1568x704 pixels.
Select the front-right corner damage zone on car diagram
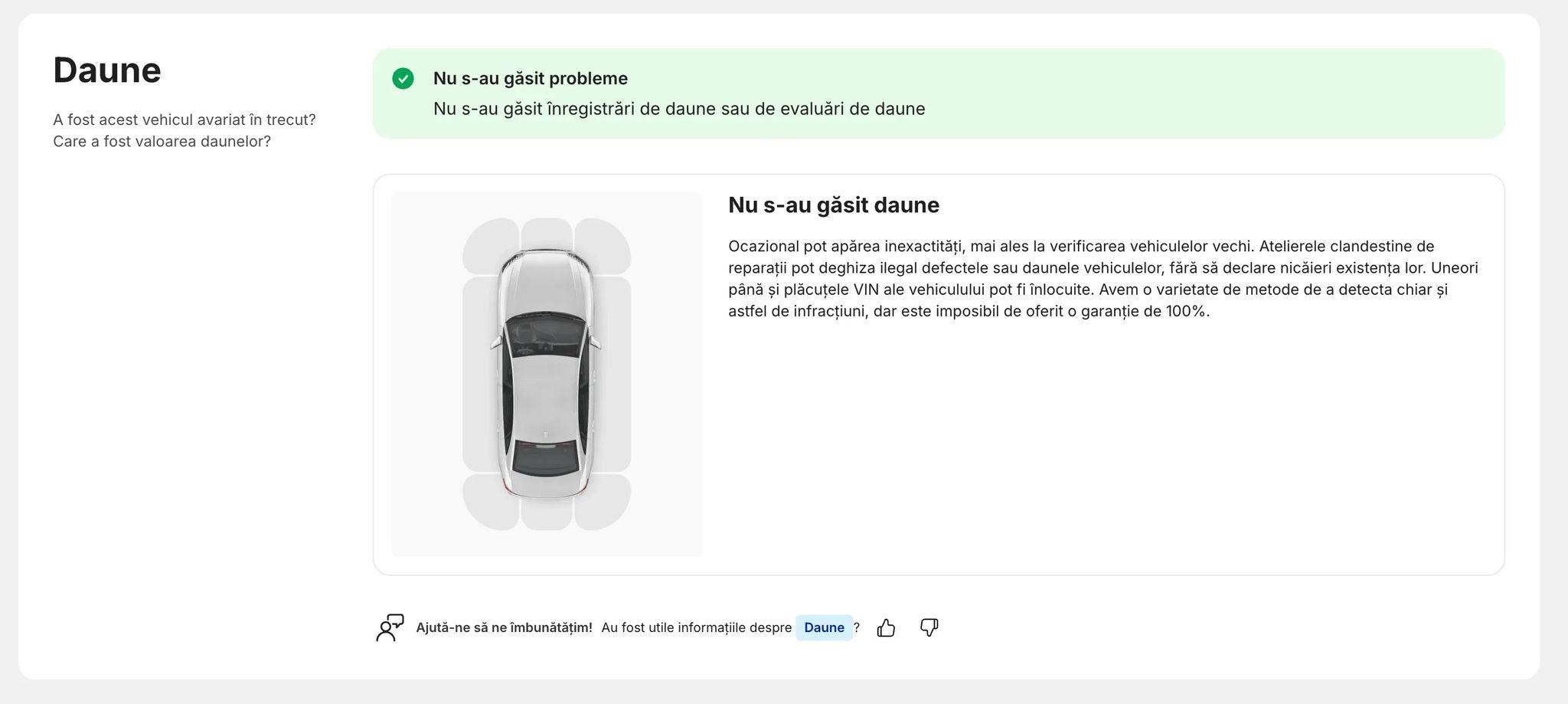point(605,244)
